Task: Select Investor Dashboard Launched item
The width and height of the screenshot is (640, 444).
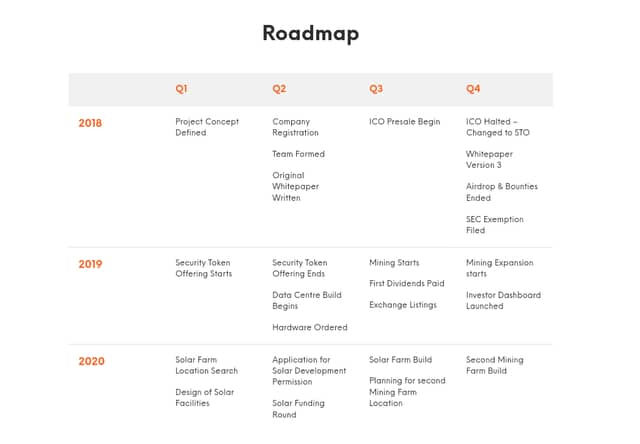Action: 503,300
